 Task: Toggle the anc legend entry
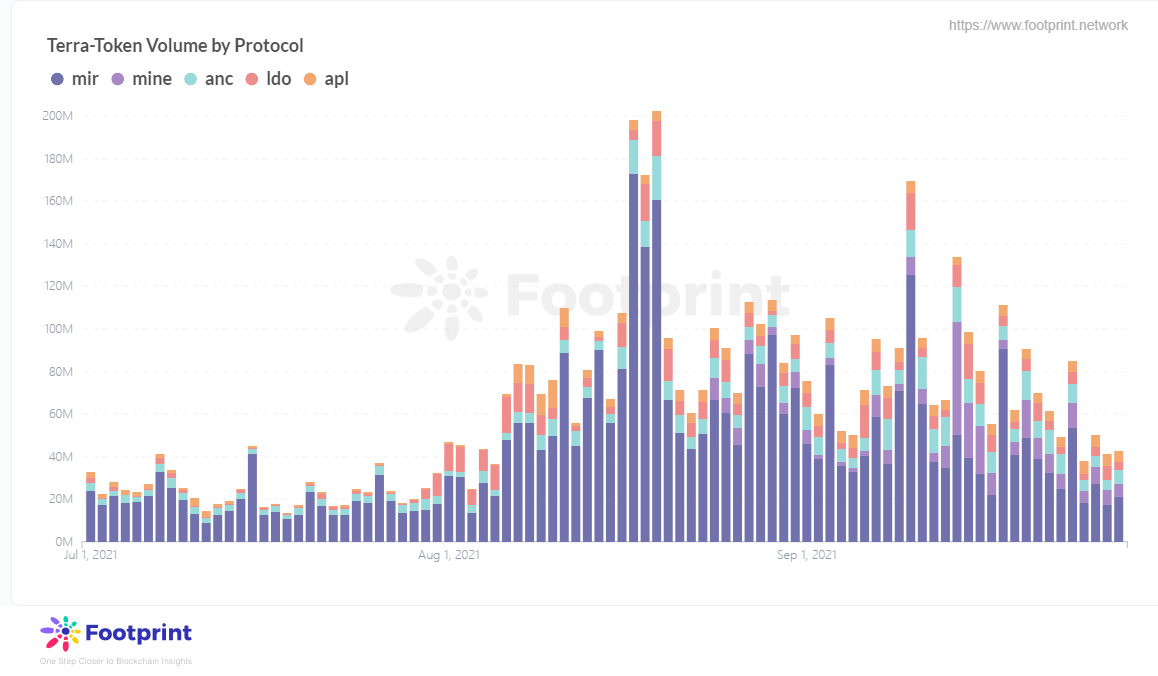(209, 79)
